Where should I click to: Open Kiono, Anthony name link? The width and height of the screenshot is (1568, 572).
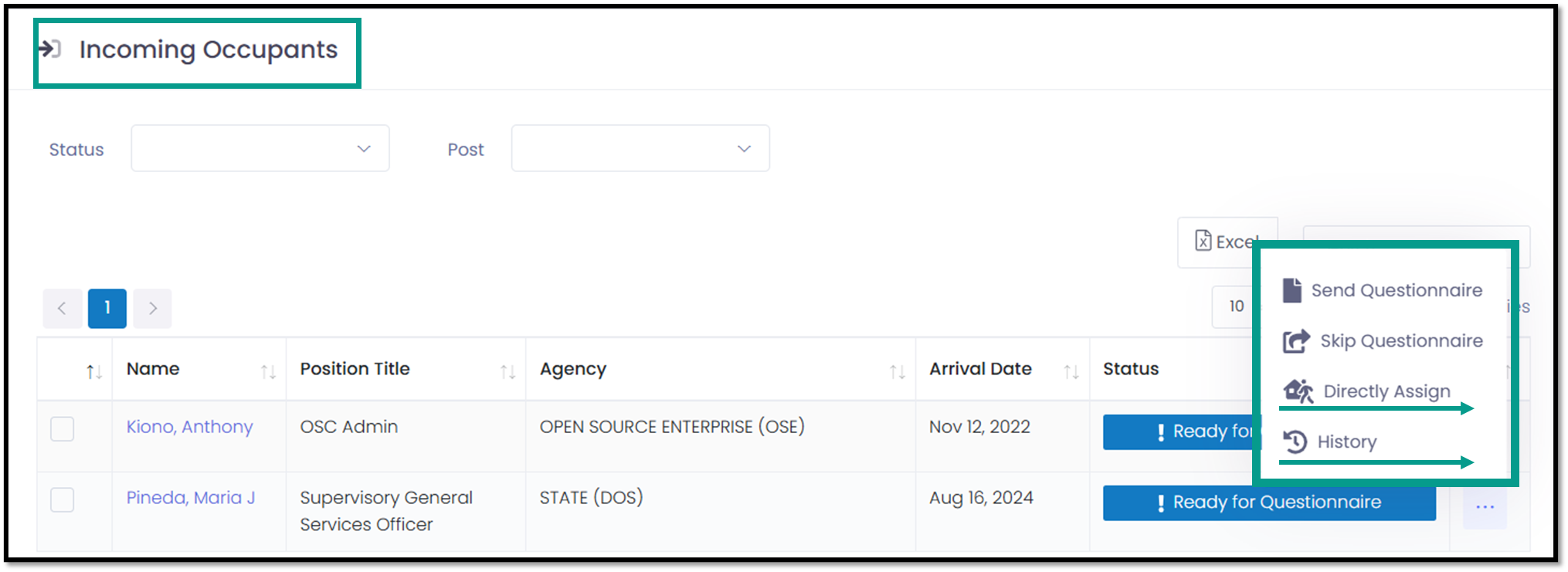pyautogui.click(x=189, y=427)
